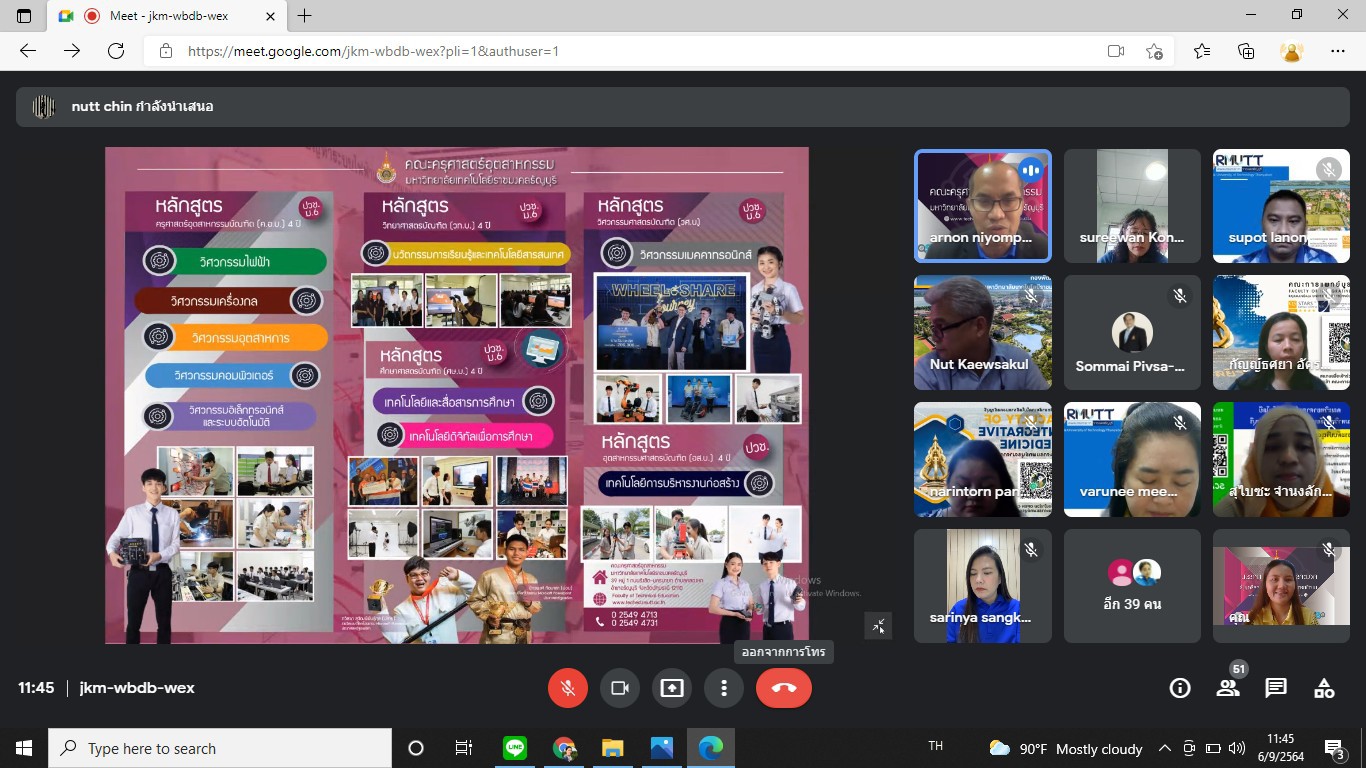
Task: Open Chrome from taskbar
Action: (564, 748)
